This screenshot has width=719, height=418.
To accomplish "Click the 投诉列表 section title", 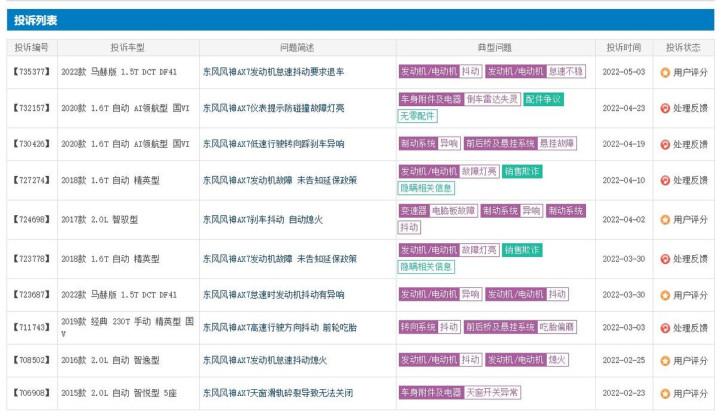I will pyautogui.click(x=35, y=20).
